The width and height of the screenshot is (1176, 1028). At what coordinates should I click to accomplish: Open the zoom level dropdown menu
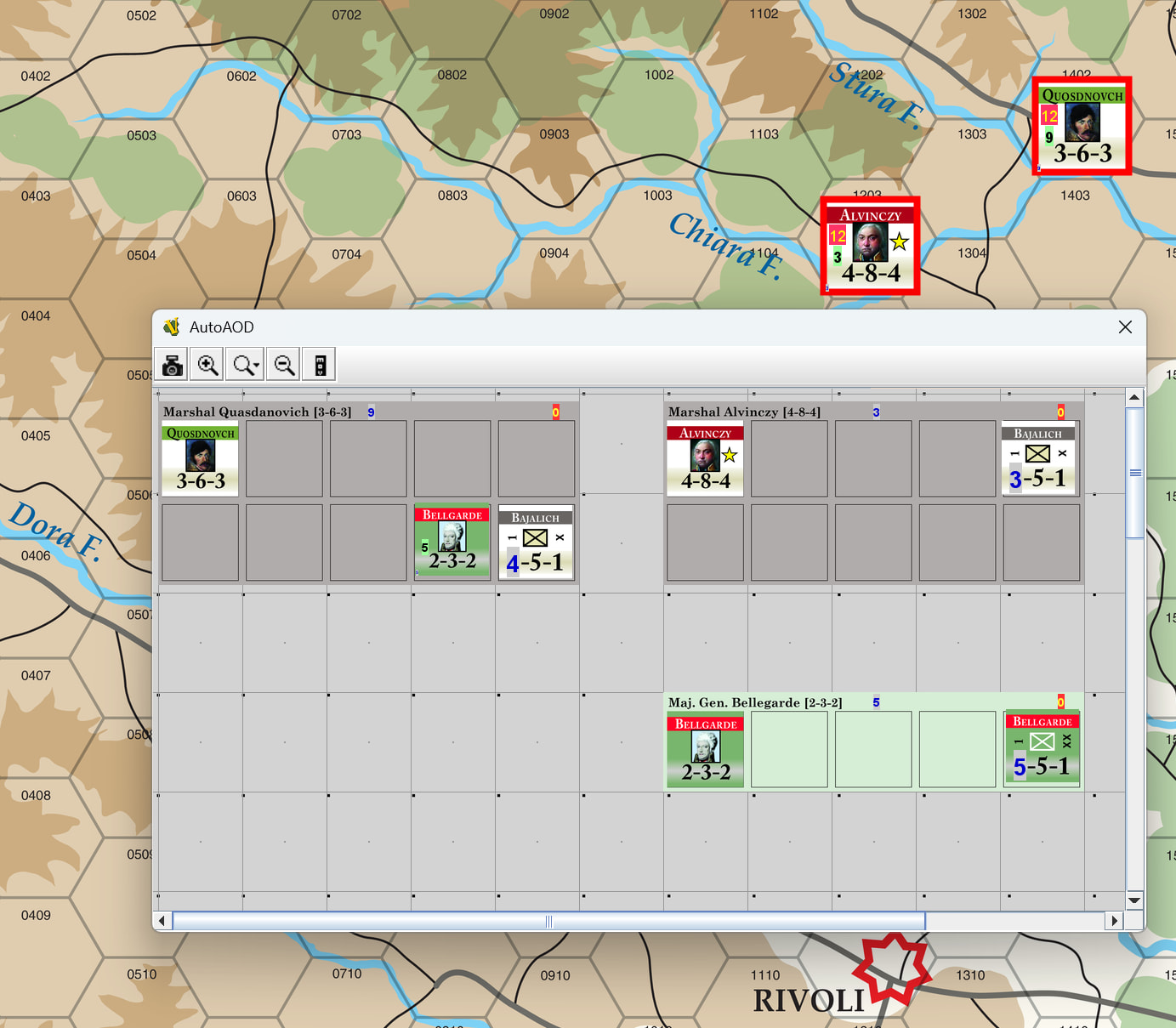click(247, 365)
